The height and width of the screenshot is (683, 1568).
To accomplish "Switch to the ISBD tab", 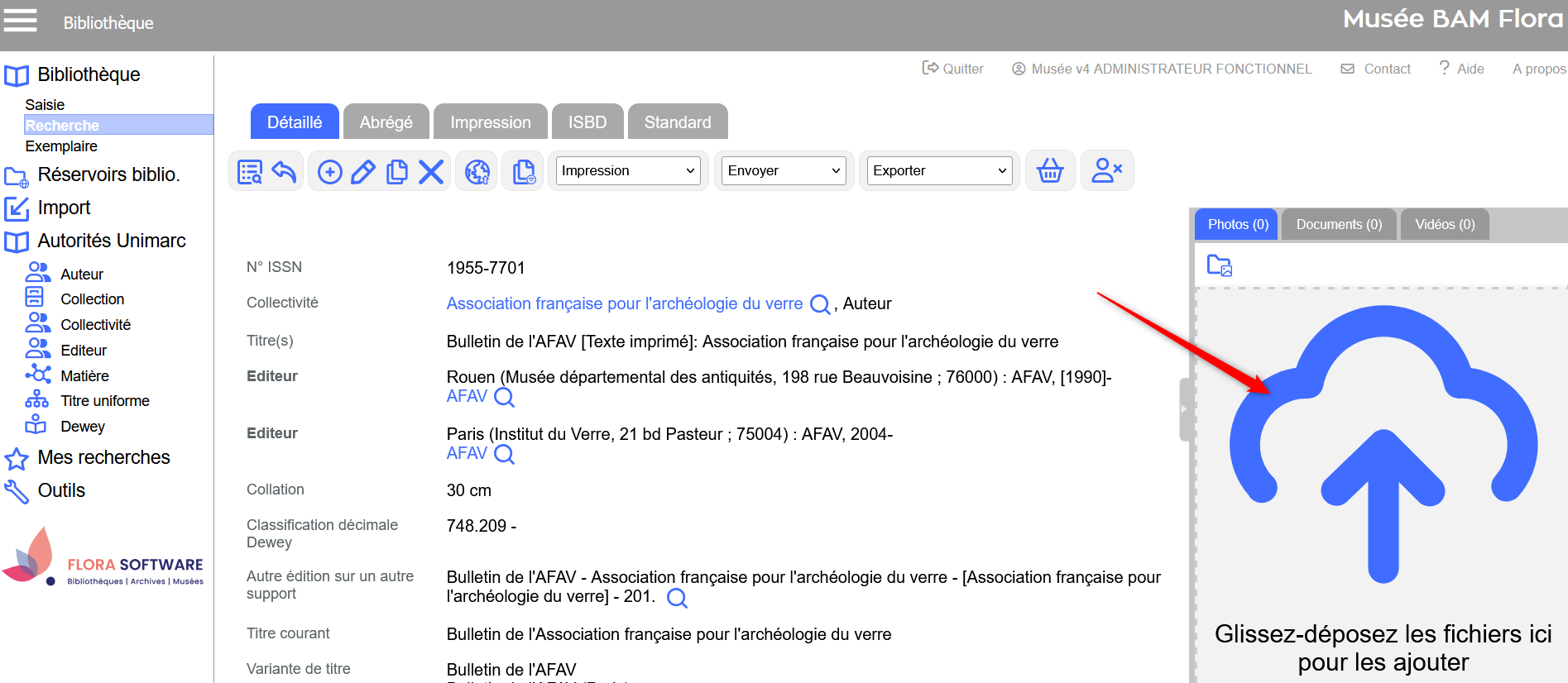I will pos(587,122).
